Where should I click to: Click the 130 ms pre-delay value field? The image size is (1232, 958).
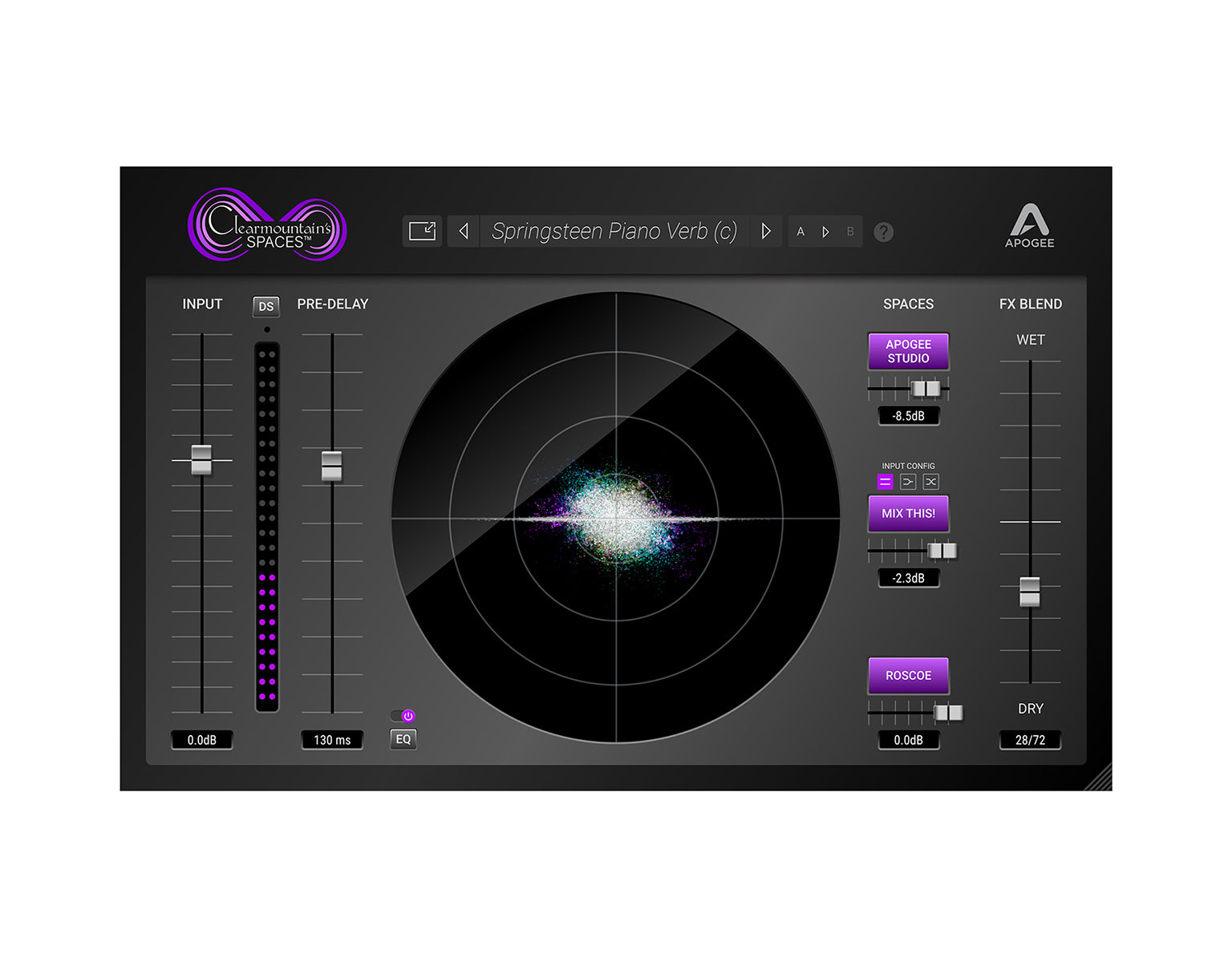pyautogui.click(x=332, y=740)
